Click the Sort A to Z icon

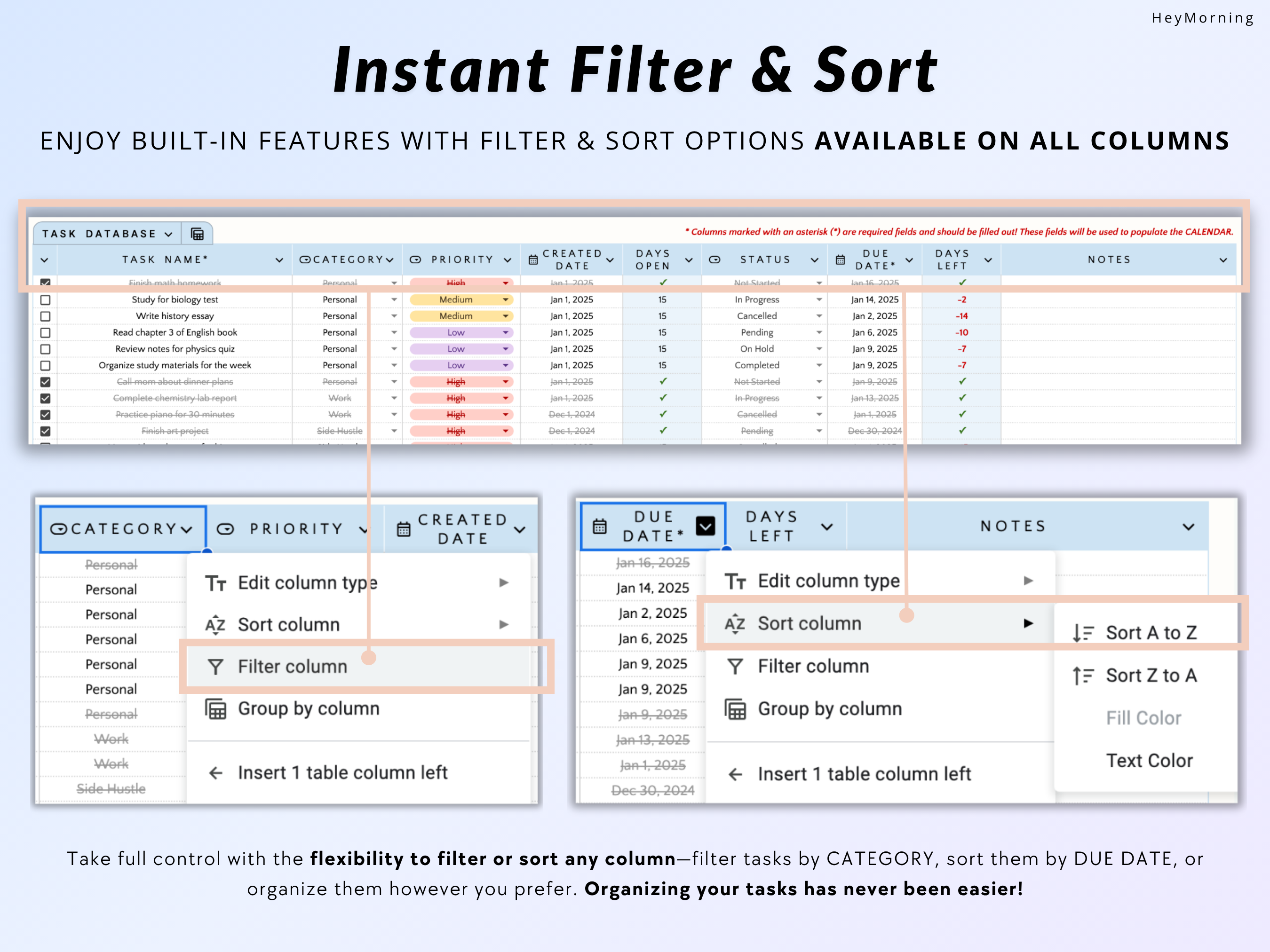click(1083, 632)
